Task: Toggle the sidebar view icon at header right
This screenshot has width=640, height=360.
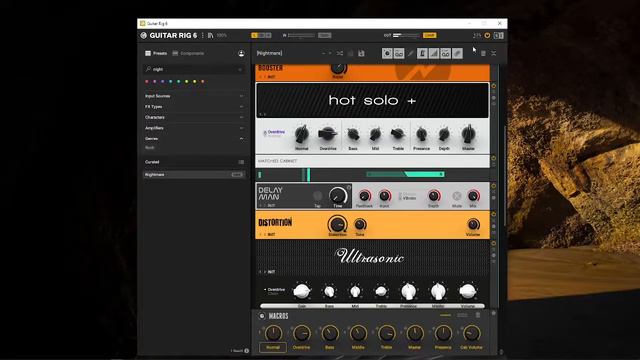Action: (x=498, y=36)
